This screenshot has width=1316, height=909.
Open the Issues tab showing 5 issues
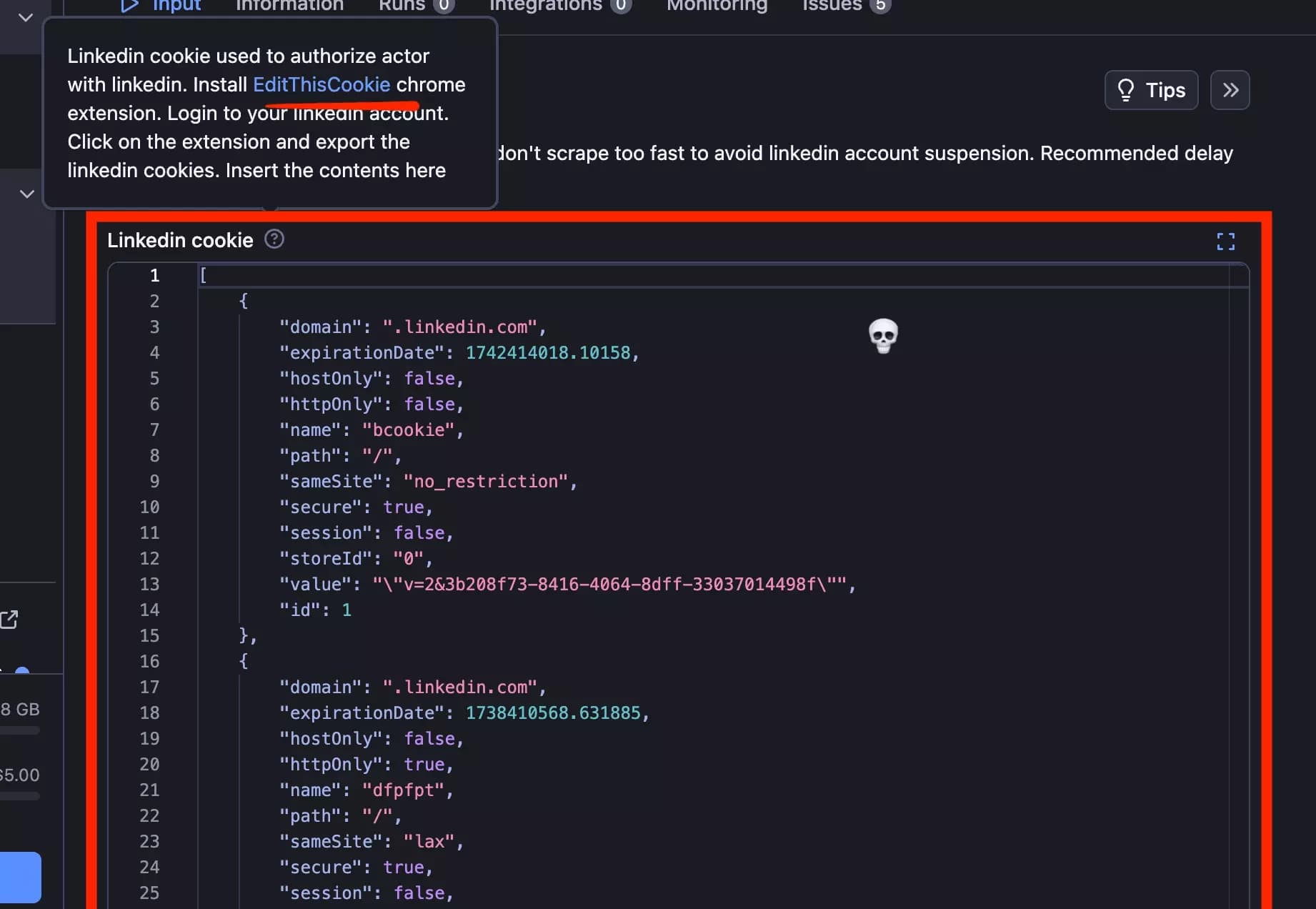[x=830, y=6]
